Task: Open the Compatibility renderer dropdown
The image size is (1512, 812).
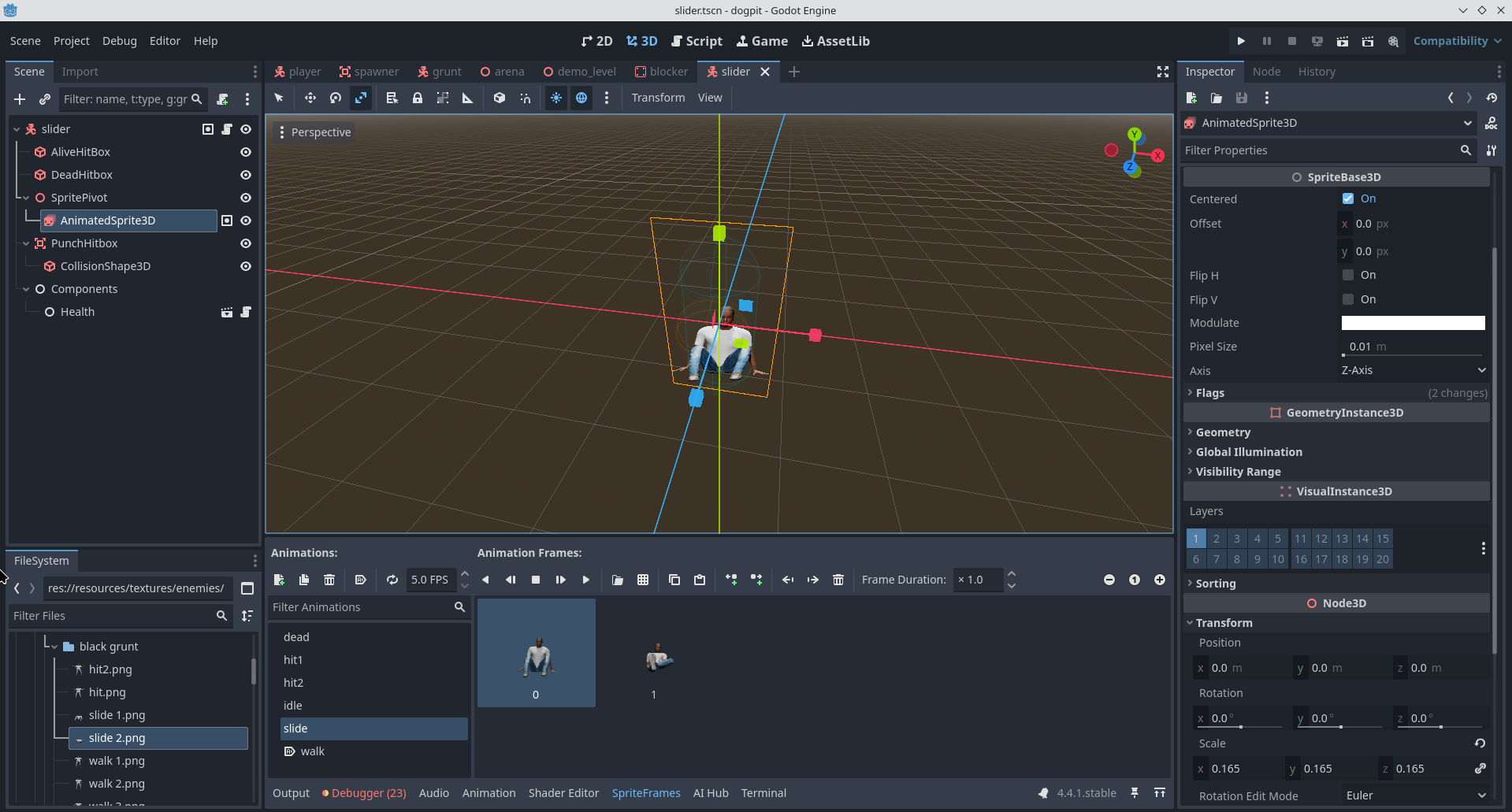Action: click(x=1457, y=41)
